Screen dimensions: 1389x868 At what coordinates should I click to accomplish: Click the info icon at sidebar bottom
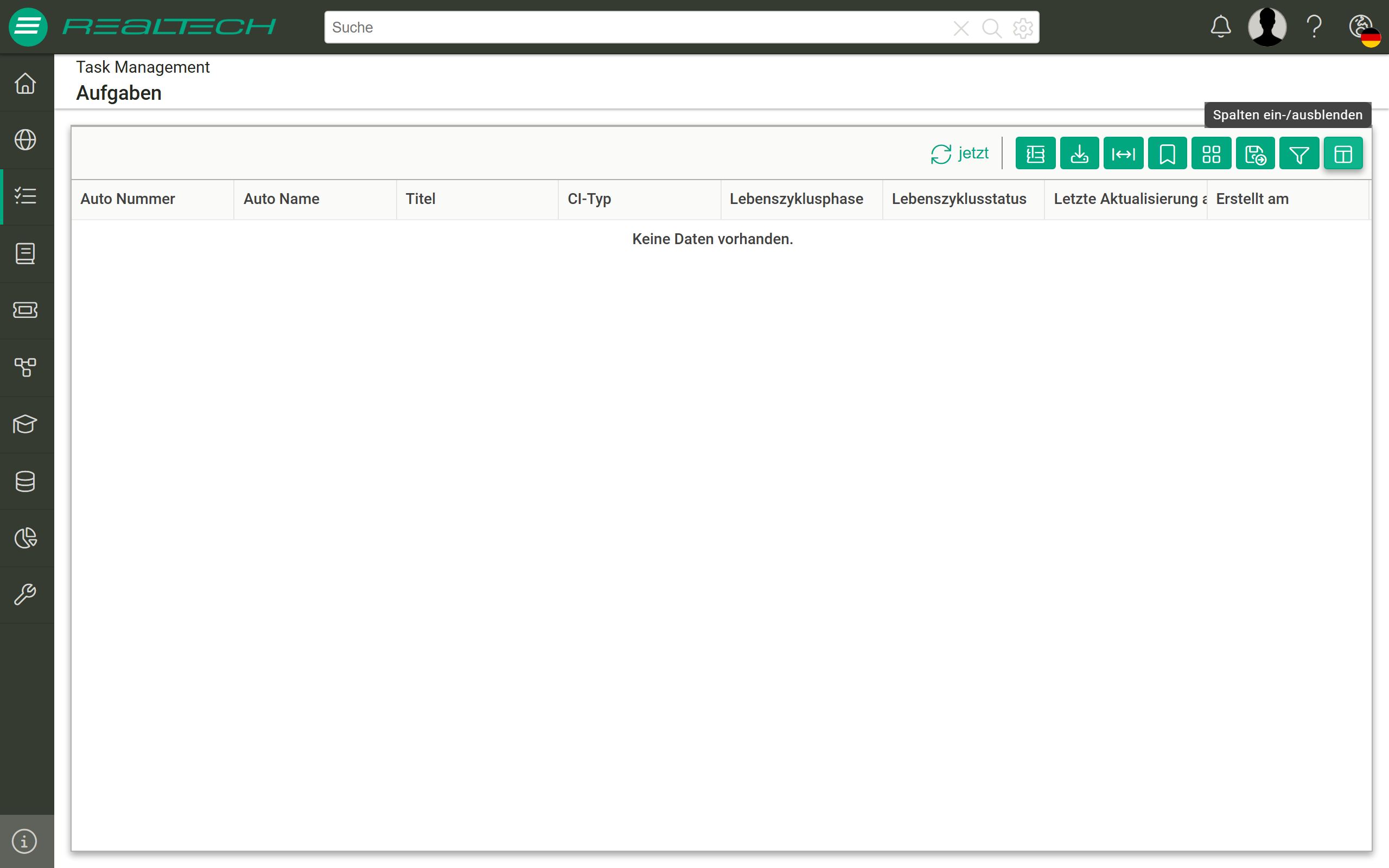tap(24, 841)
